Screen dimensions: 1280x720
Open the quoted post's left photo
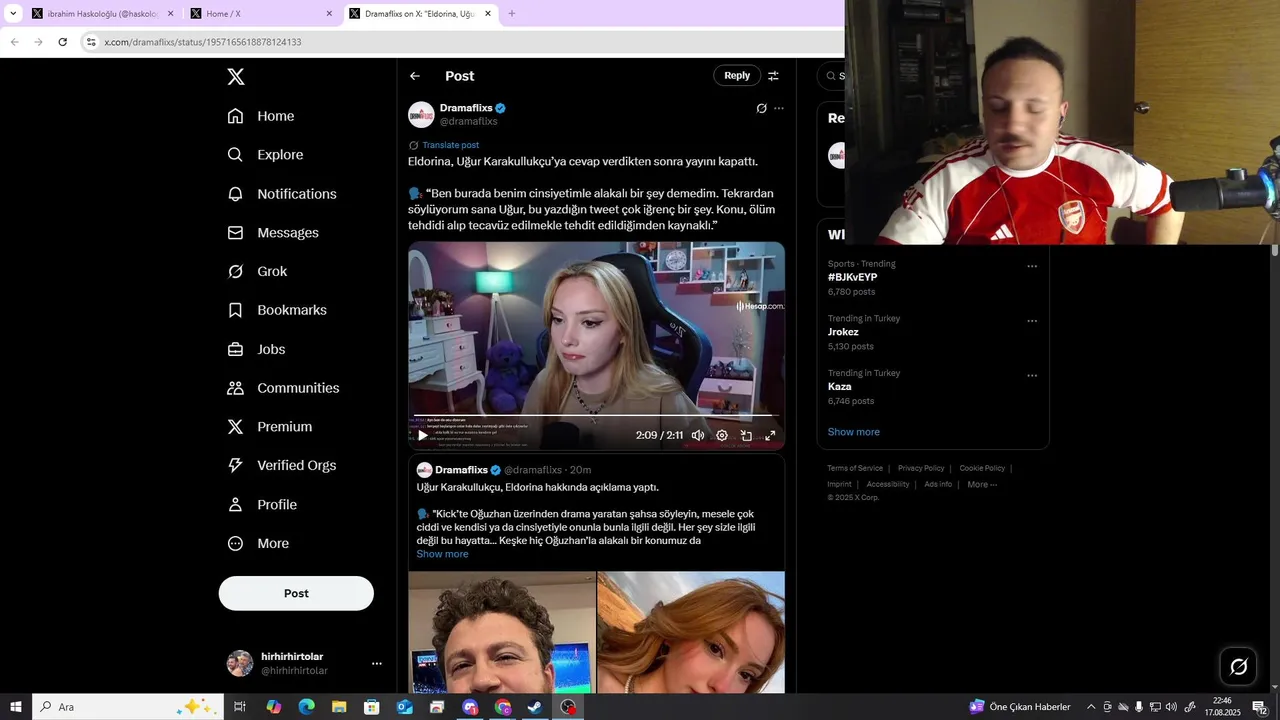pyautogui.click(x=502, y=632)
